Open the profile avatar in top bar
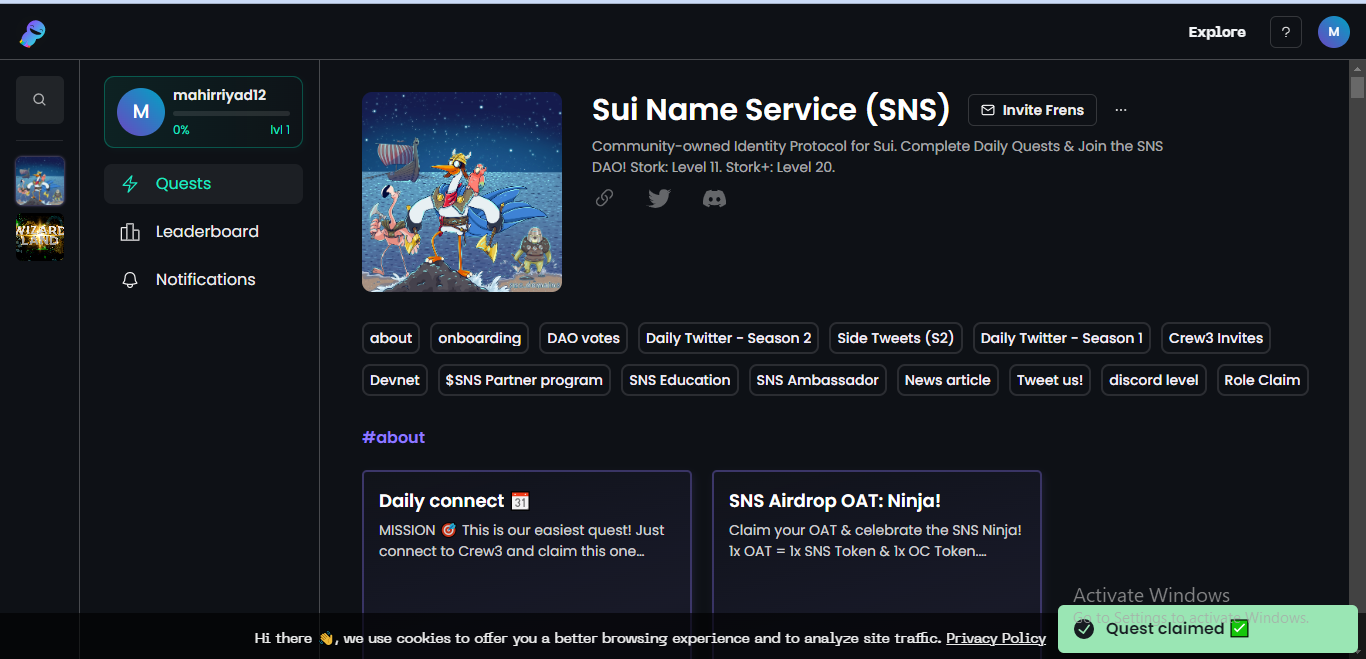The width and height of the screenshot is (1366, 659). [1334, 32]
